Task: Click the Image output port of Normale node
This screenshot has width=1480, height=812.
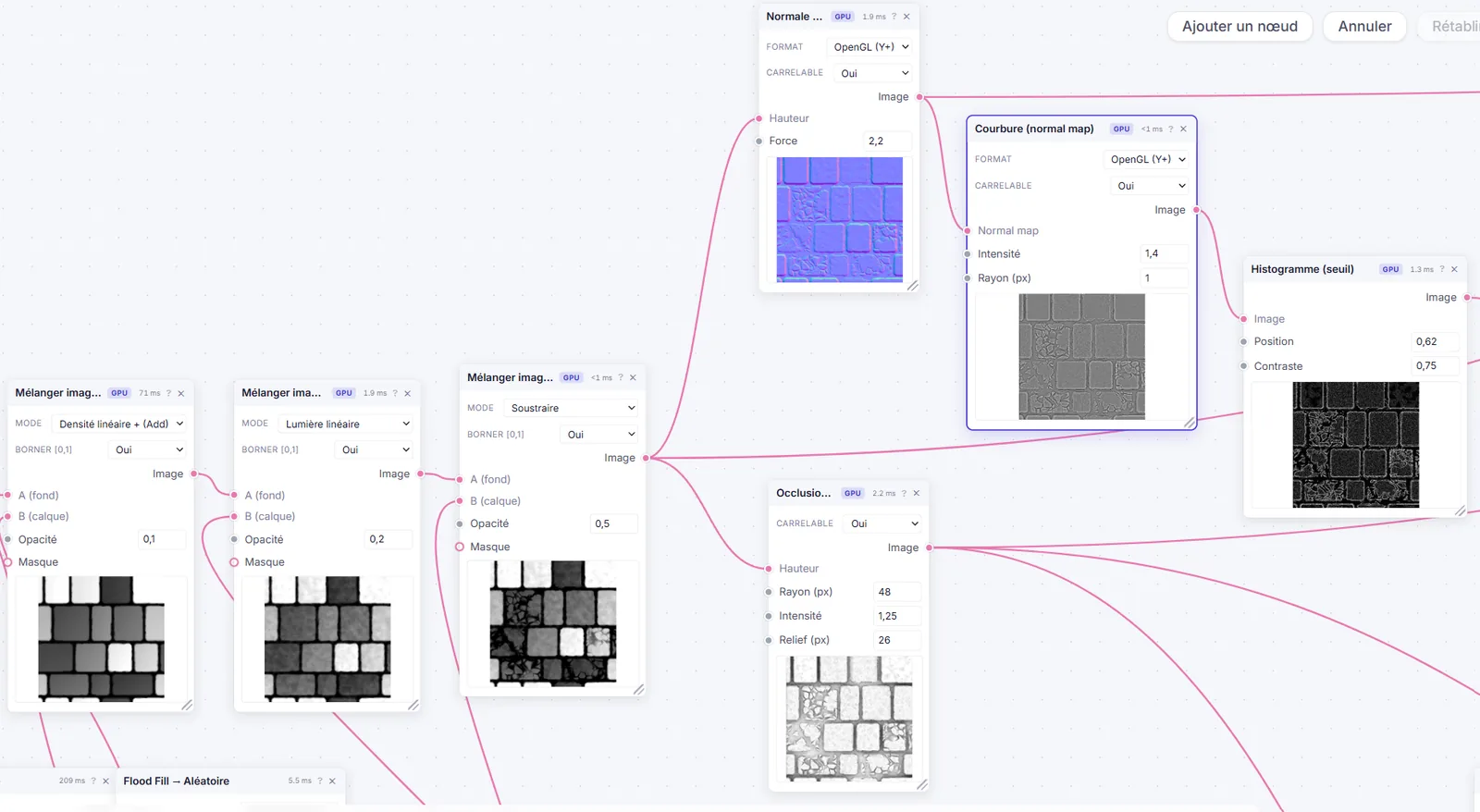Action: pos(919,97)
